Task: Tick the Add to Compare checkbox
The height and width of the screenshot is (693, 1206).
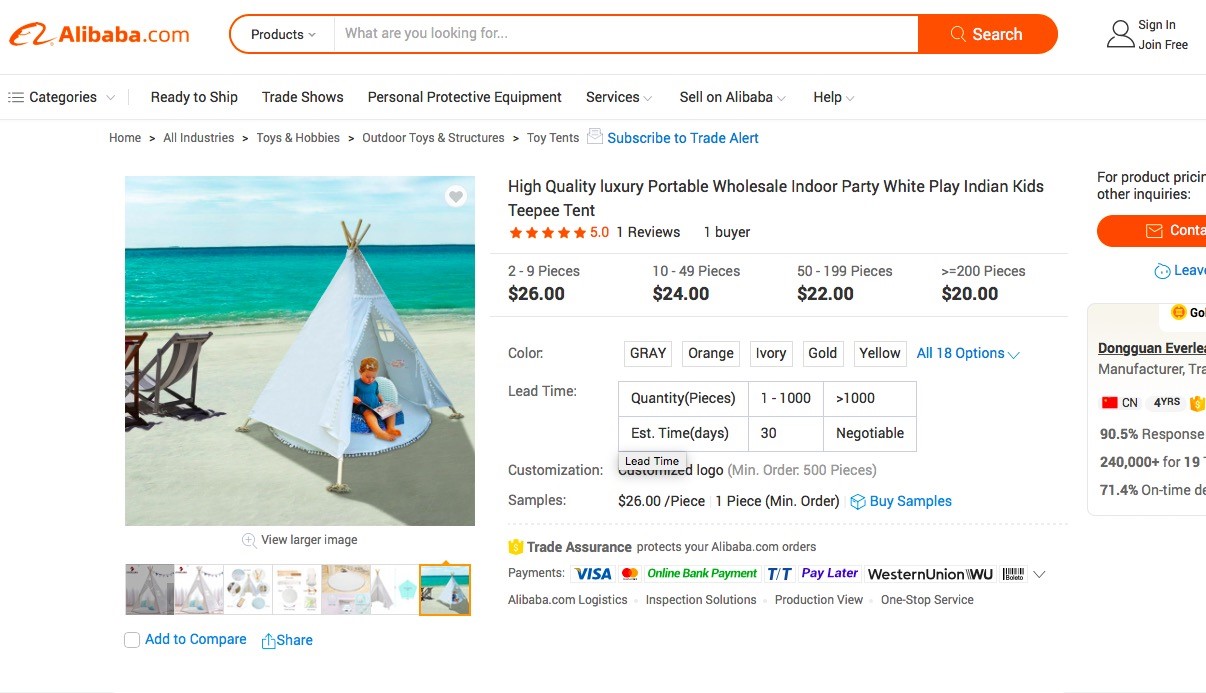Action: tap(132, 640)
